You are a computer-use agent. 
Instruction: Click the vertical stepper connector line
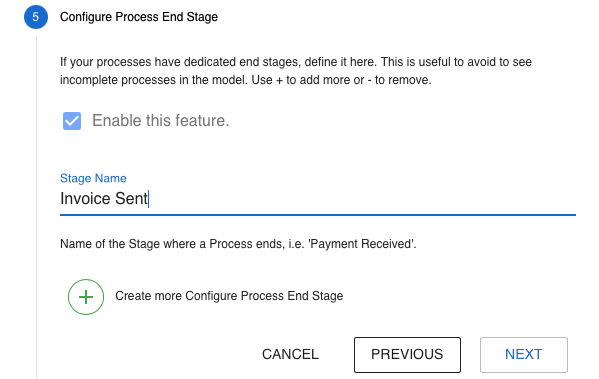36,207
